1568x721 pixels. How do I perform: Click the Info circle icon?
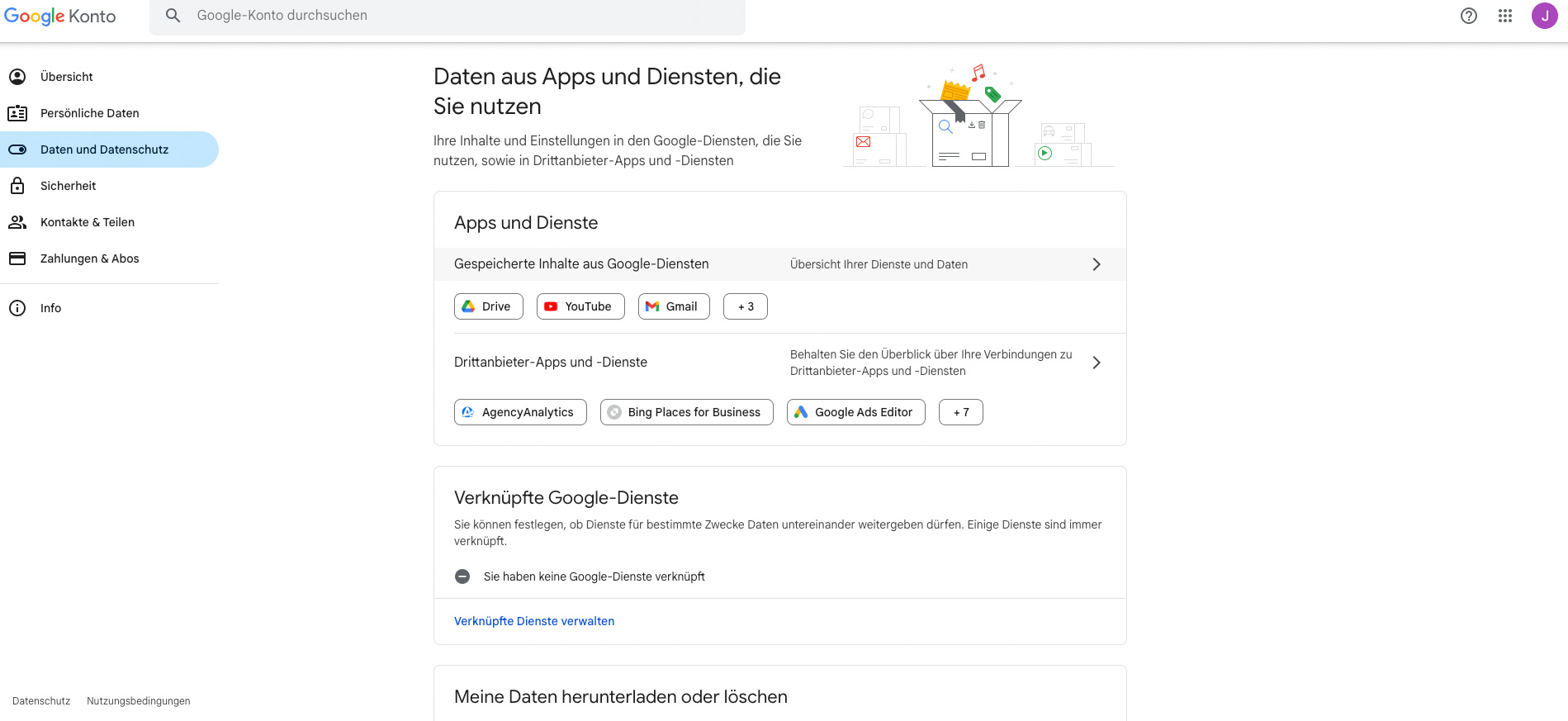point(17,308)
